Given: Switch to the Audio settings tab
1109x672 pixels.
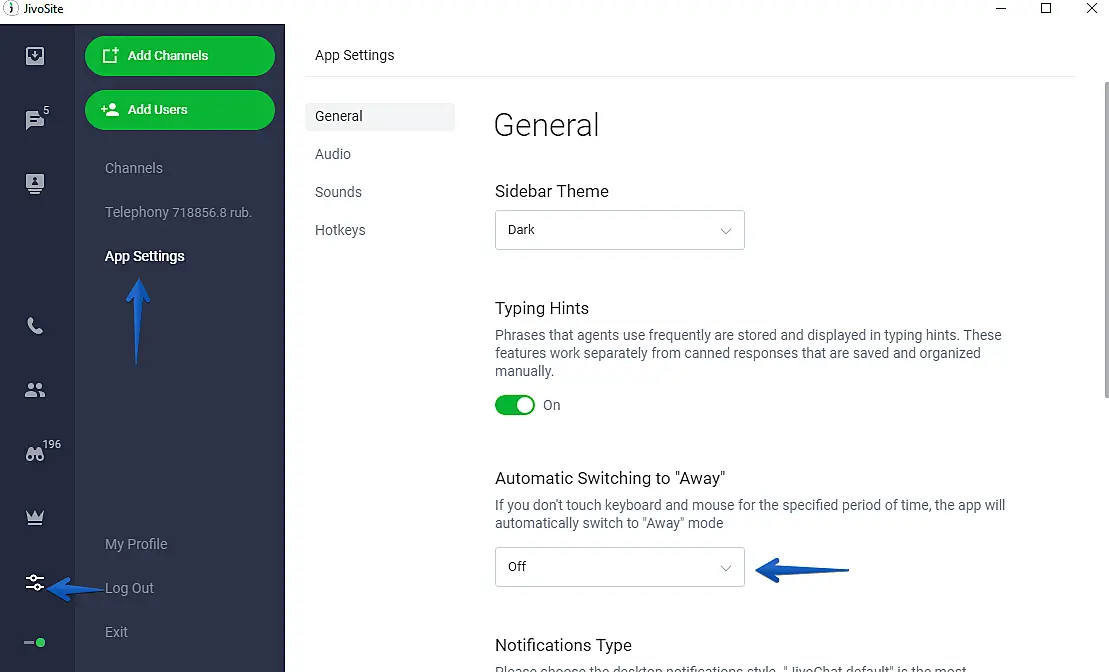Looking at the screenshot, I should coord(333,154).
